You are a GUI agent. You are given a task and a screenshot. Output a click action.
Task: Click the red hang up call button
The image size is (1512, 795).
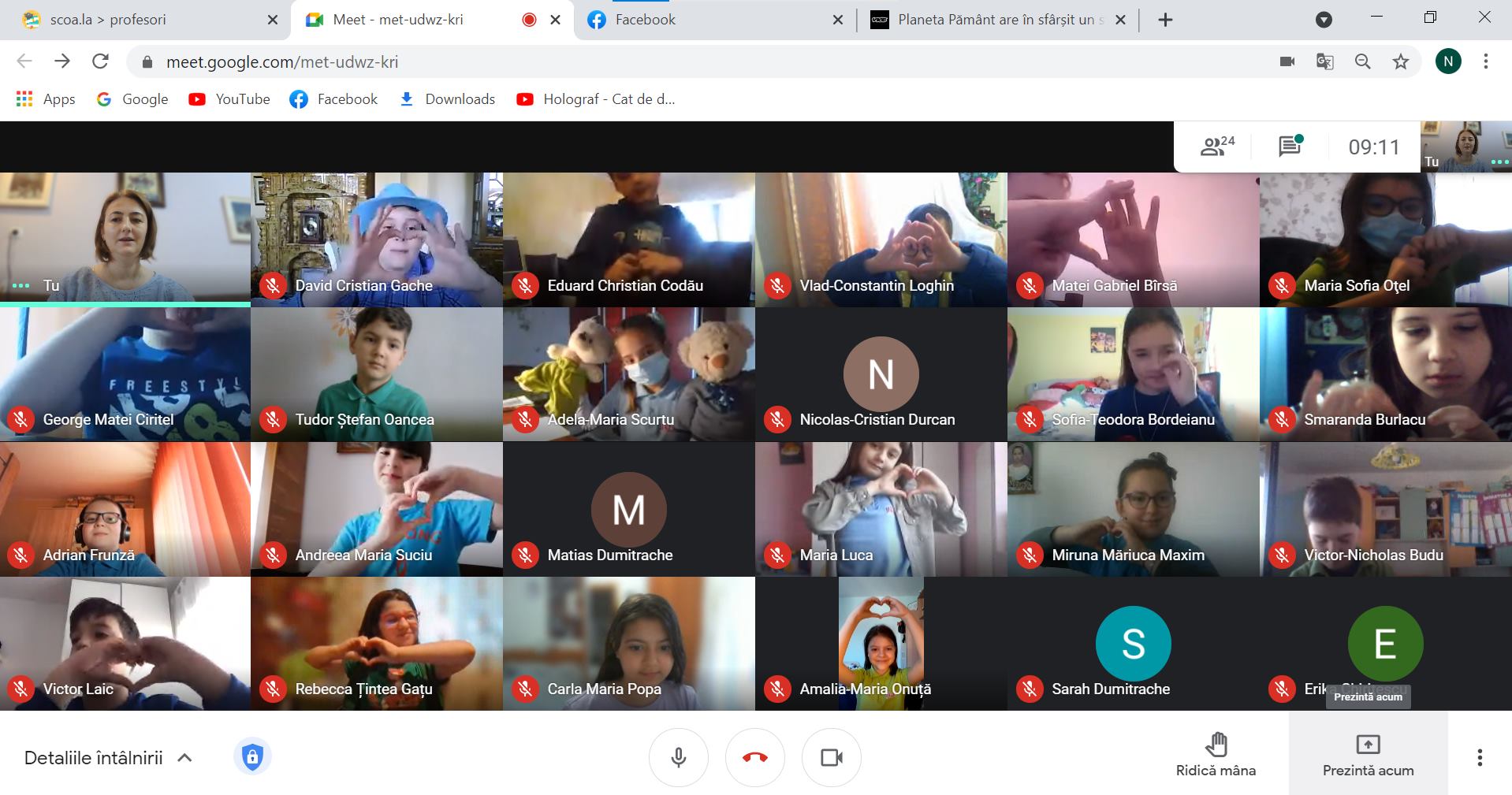(754, 758)
